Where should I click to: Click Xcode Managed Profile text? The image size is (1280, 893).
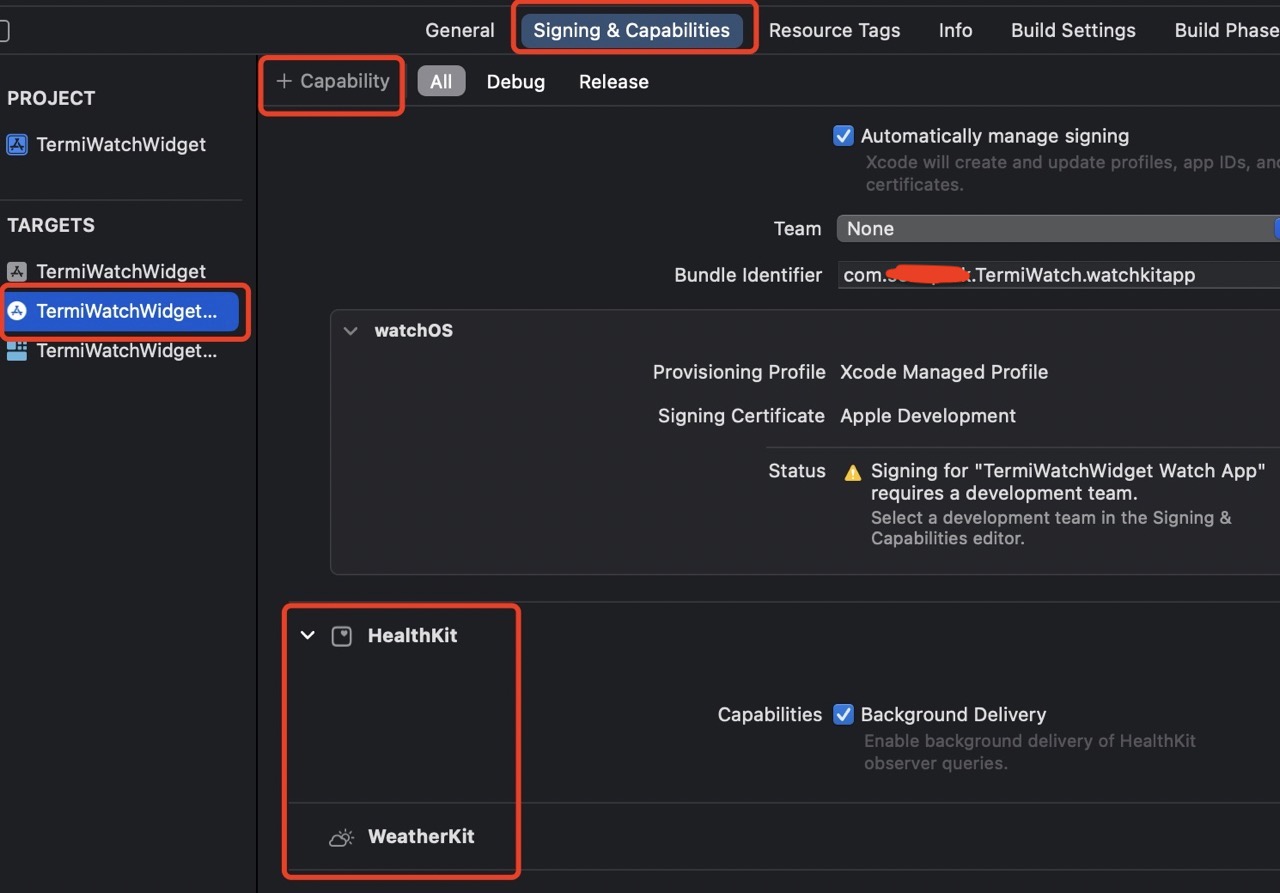(x=944, y=372)
